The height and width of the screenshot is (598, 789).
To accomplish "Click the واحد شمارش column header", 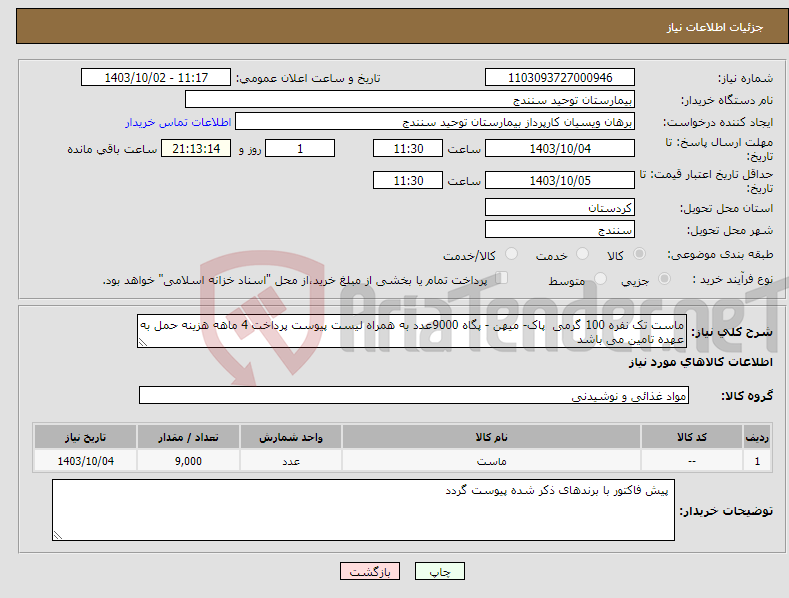I will coord(291,437).
